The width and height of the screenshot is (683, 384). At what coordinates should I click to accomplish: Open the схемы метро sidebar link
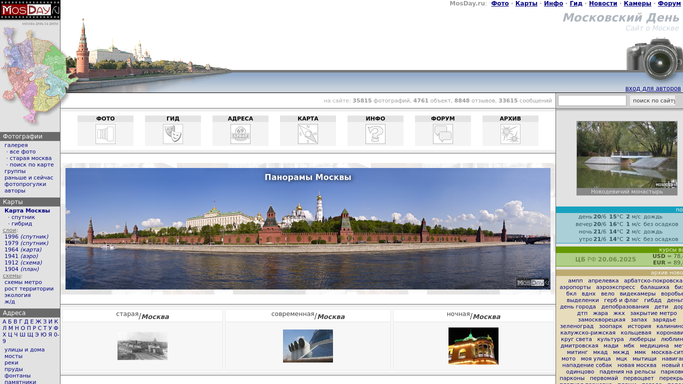(23, 282)
